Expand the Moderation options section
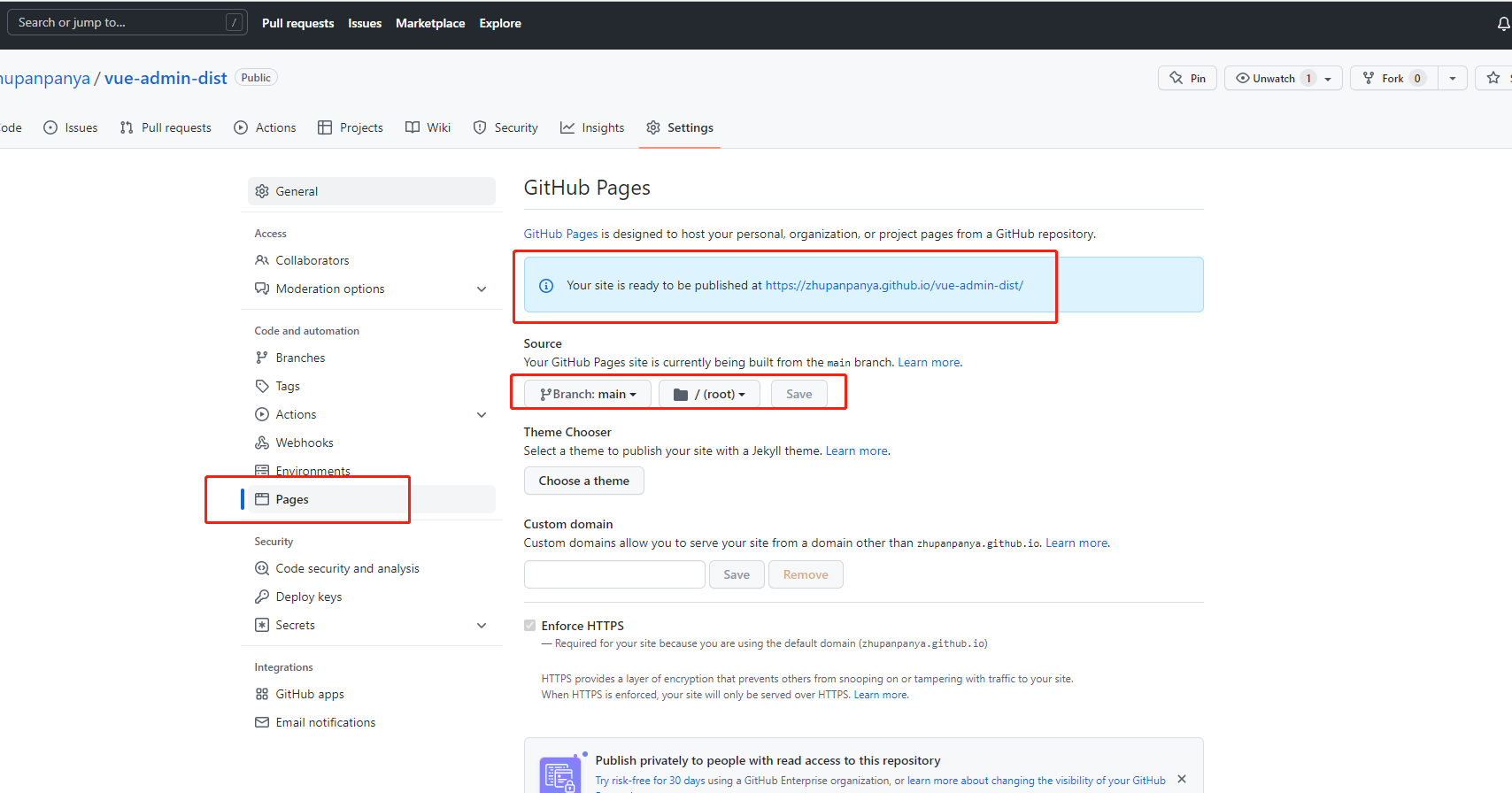This screenshot has height=793, width=1512. tap(482, 289)
